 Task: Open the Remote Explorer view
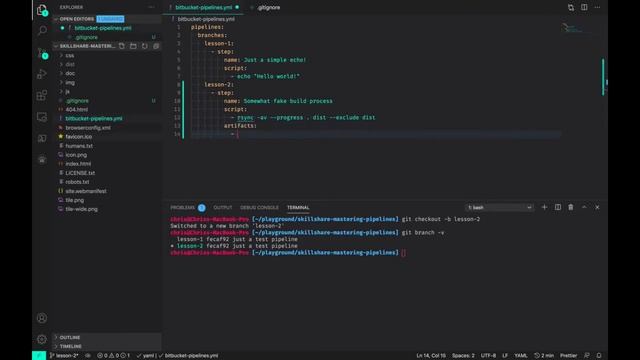(x=42, y=117)
